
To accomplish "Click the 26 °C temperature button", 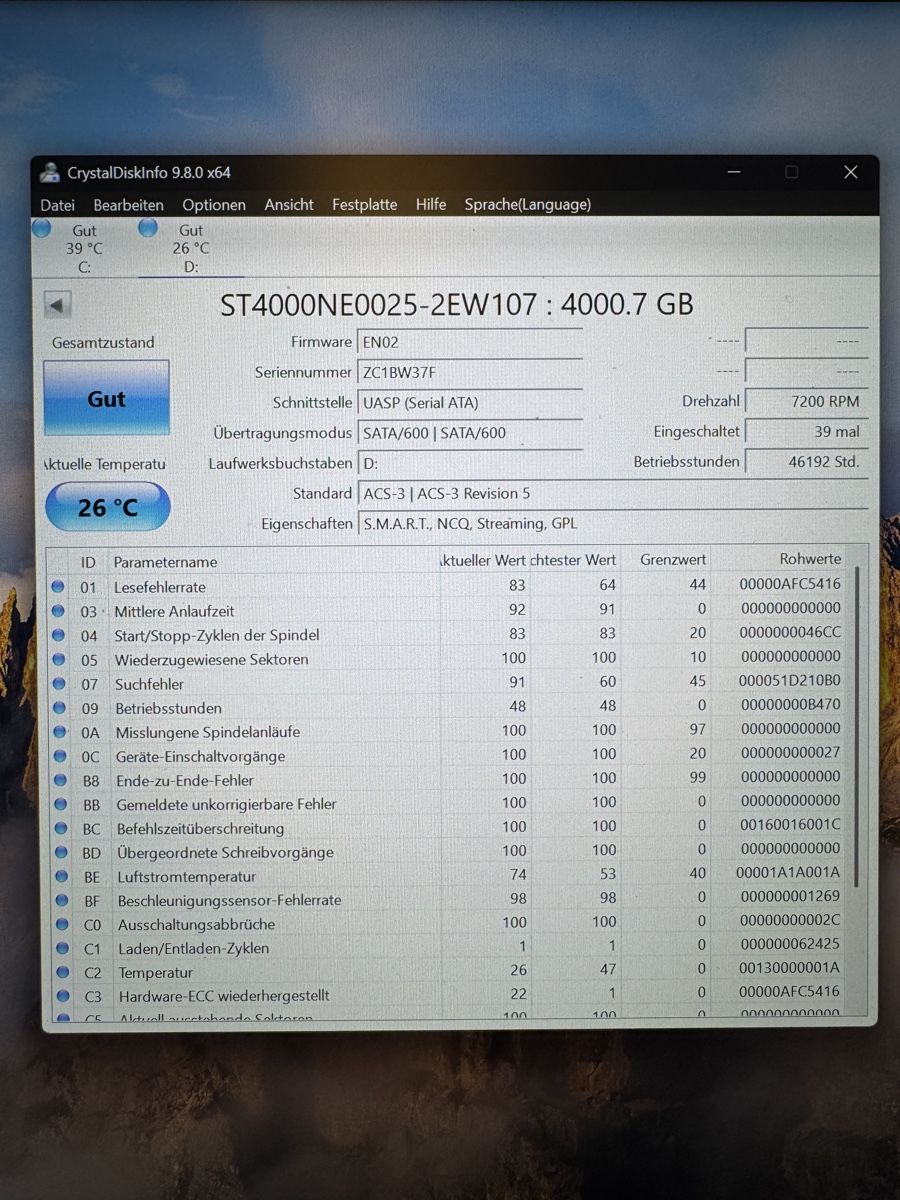I will pyautogui.click(x=108, y=507).
